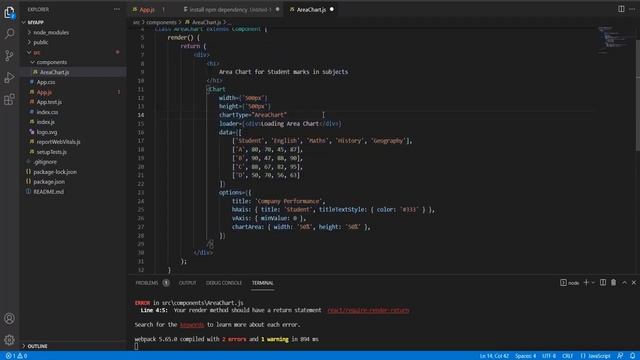This screenshot has width=640, height=360.
Task: Maximize the panel with up chevron
Action: tap(624, 282)
